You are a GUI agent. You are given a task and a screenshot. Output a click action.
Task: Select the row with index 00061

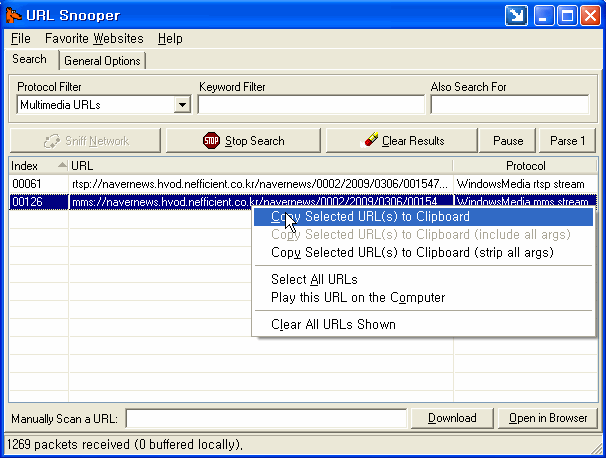(303, 184)
